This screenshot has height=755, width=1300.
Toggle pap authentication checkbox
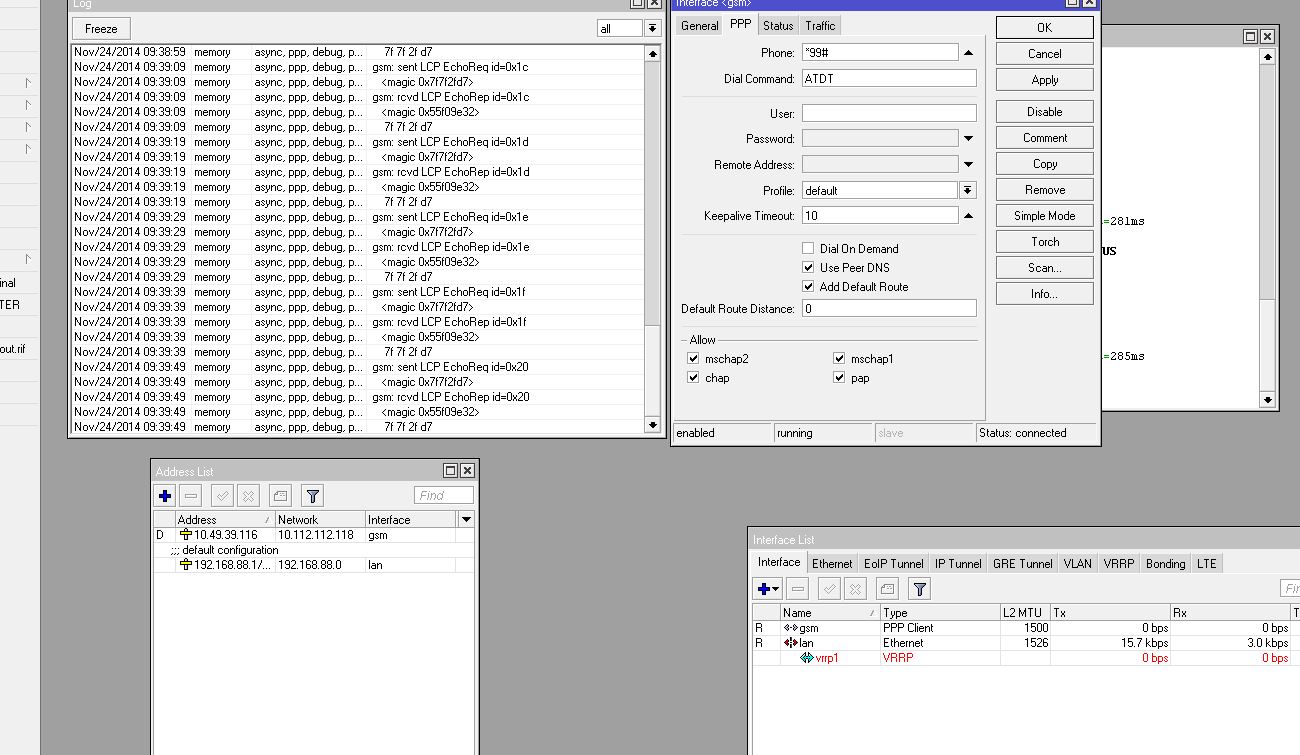pos(839,378)
